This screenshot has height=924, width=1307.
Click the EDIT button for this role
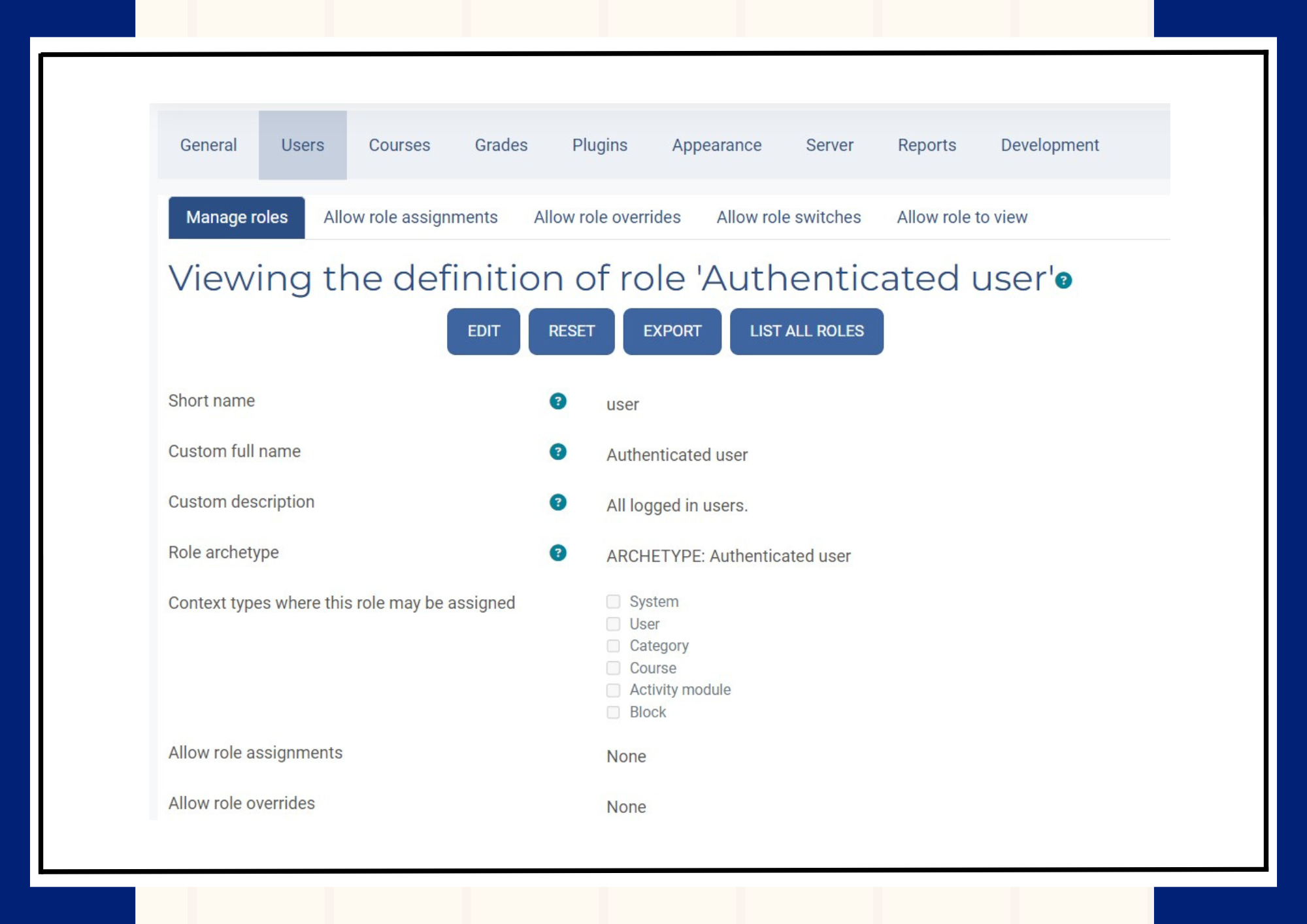pyautogui.click(x=483, y=331)
